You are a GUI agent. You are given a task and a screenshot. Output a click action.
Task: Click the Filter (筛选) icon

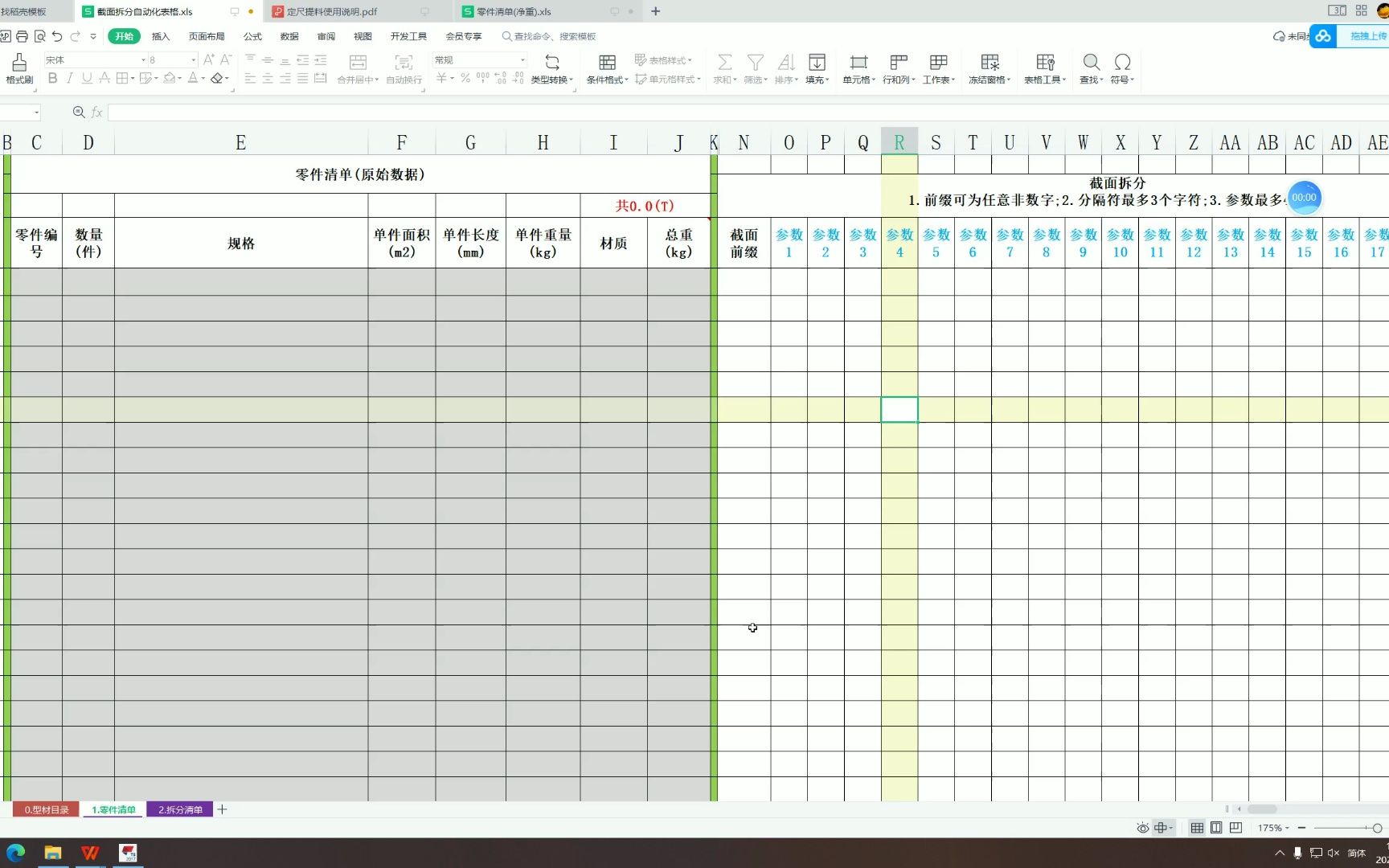[756, 62]
